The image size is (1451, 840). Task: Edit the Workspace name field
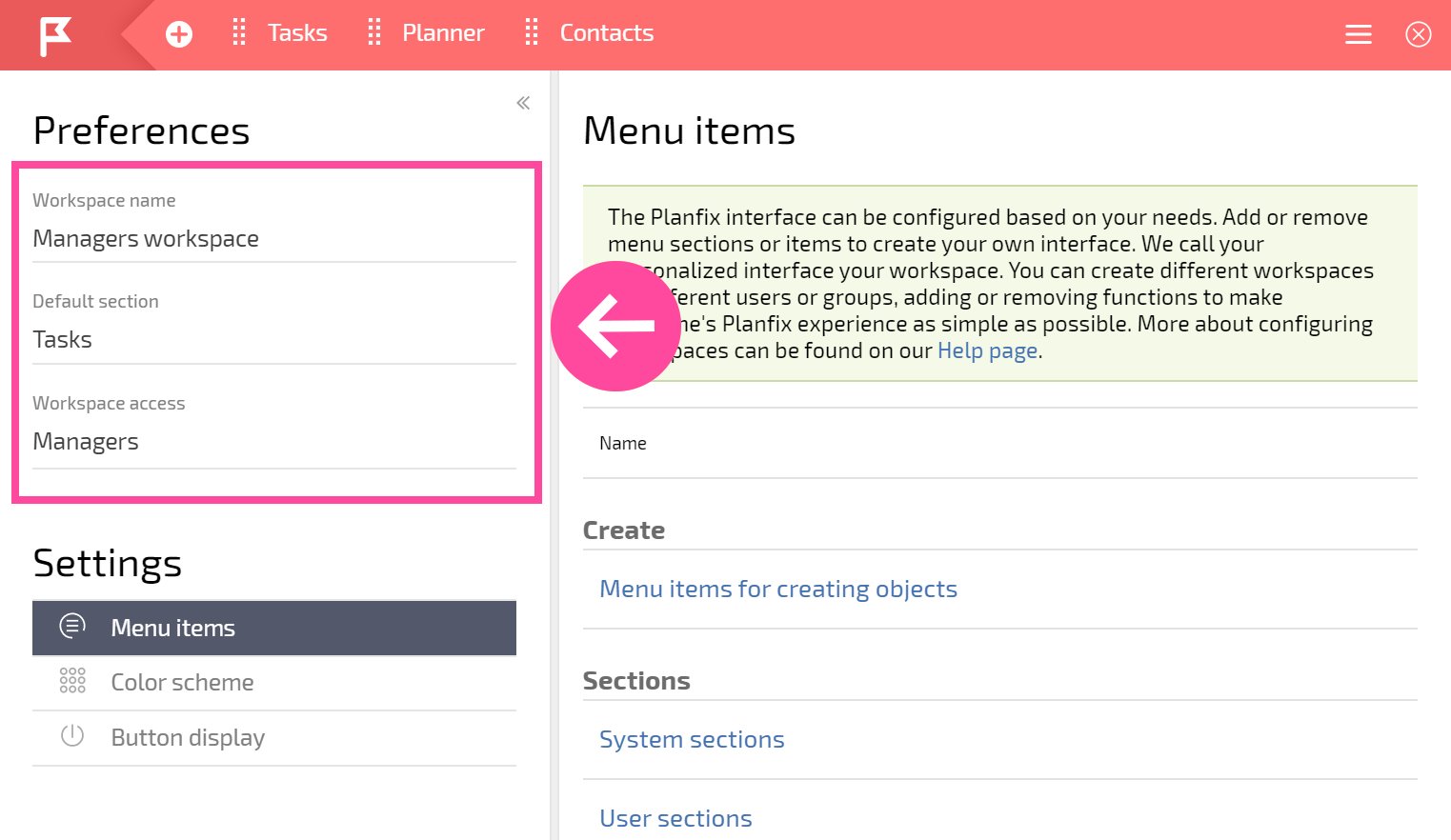274,239
